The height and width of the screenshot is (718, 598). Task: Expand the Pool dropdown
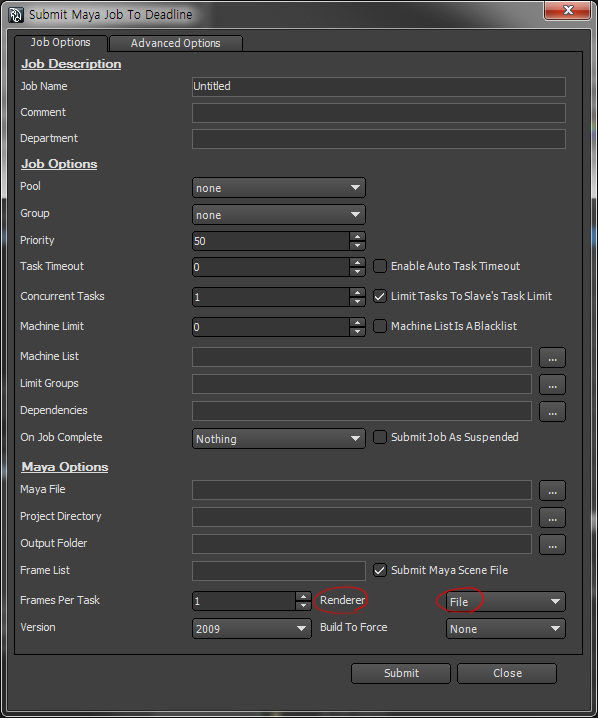pyautogui.click(x=278, y=188)
